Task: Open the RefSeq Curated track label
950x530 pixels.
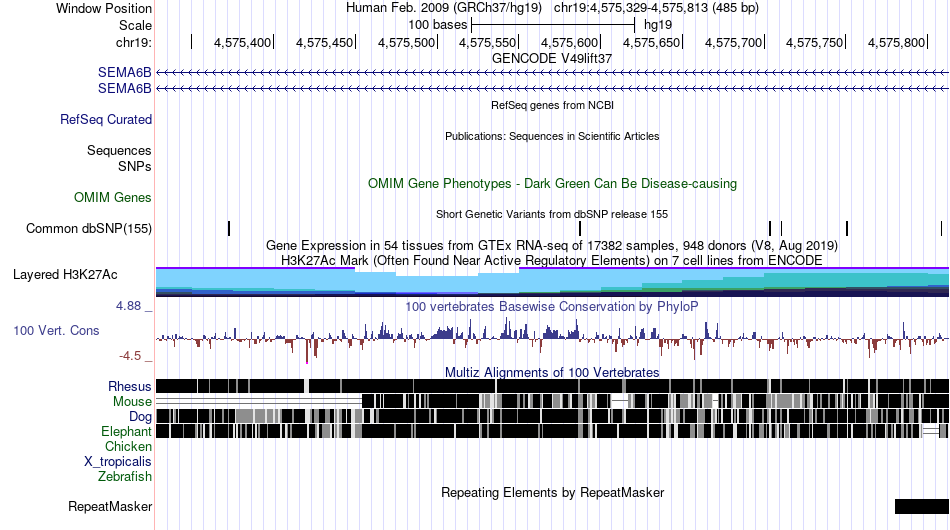Action: pyautogui.click(x=106, y=119)
